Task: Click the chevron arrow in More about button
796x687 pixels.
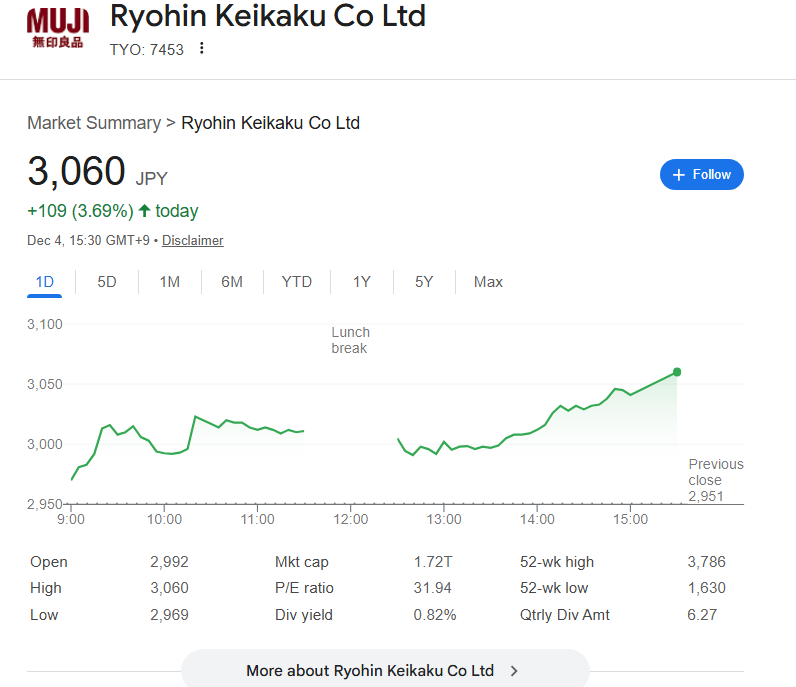Action: pyautogui.click(x=514, y=671)
